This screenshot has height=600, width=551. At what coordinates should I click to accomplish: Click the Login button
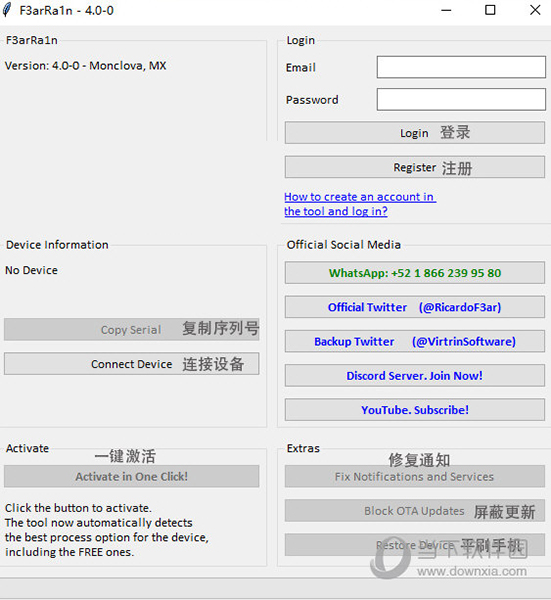[x=415, y=133]
